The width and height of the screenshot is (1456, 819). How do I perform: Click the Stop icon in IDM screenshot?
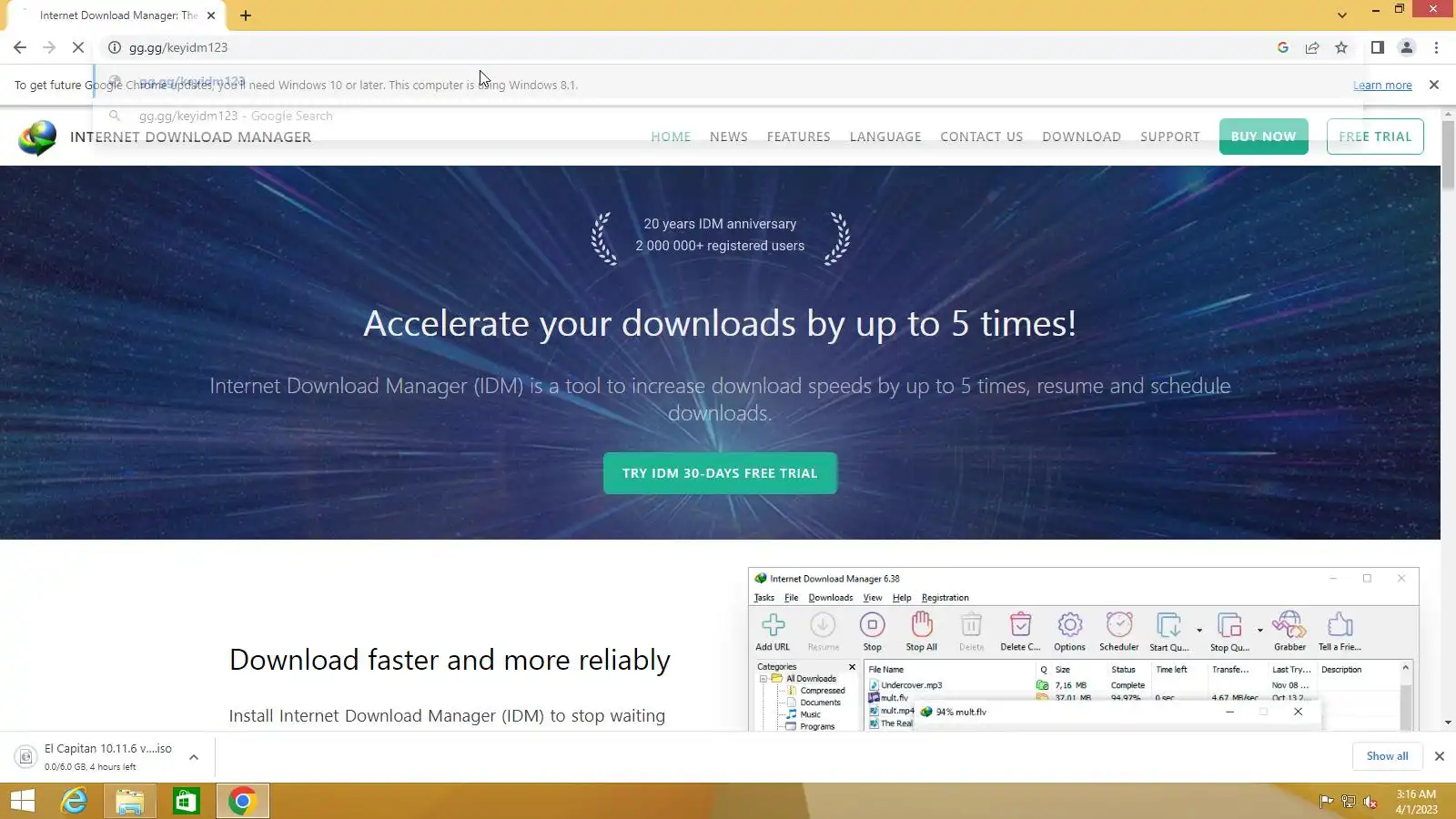872,631
